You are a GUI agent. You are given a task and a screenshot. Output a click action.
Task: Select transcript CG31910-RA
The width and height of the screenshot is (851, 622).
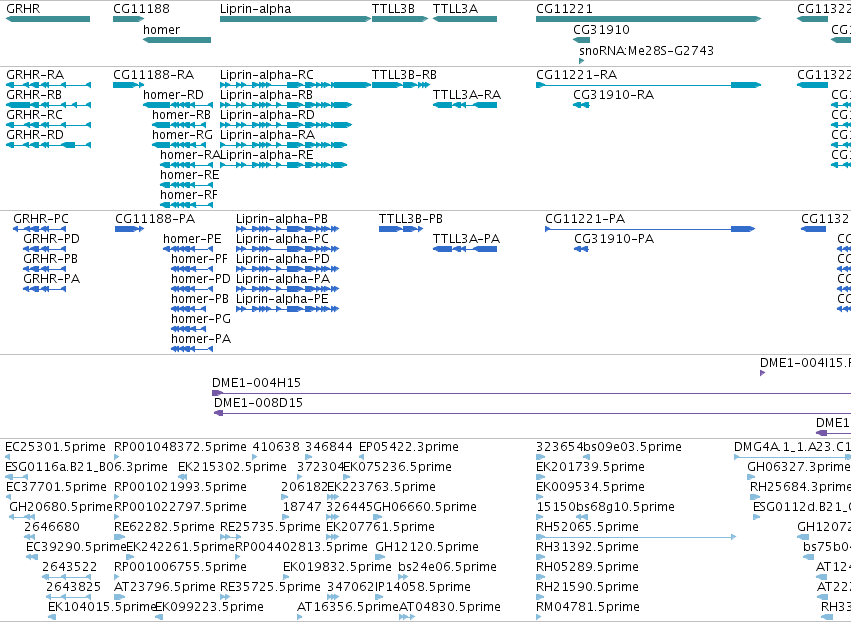coord(581,105)
